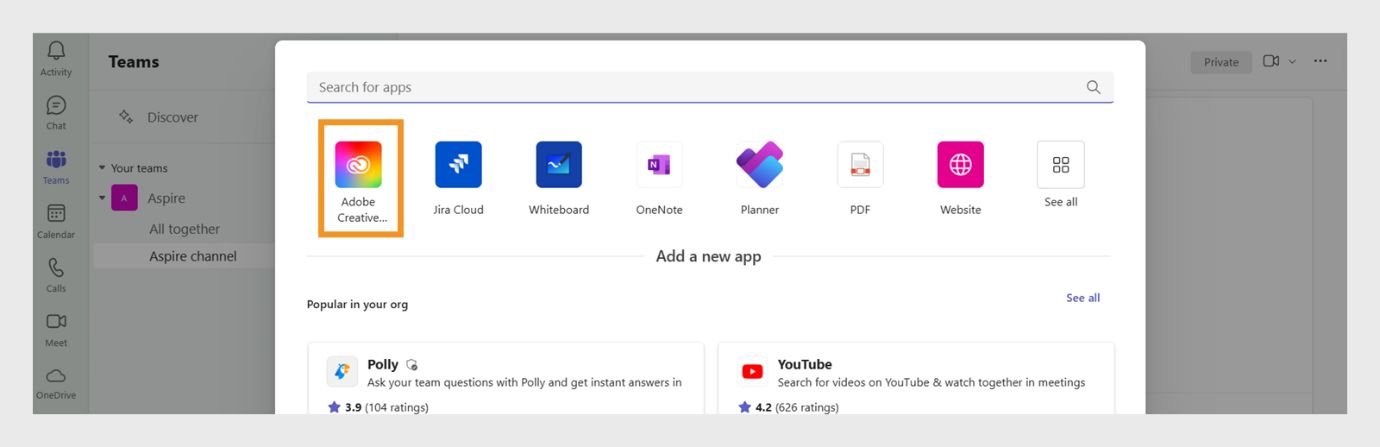Click the Add a new app heading
1380x447 pixels.
pos(708,256)
